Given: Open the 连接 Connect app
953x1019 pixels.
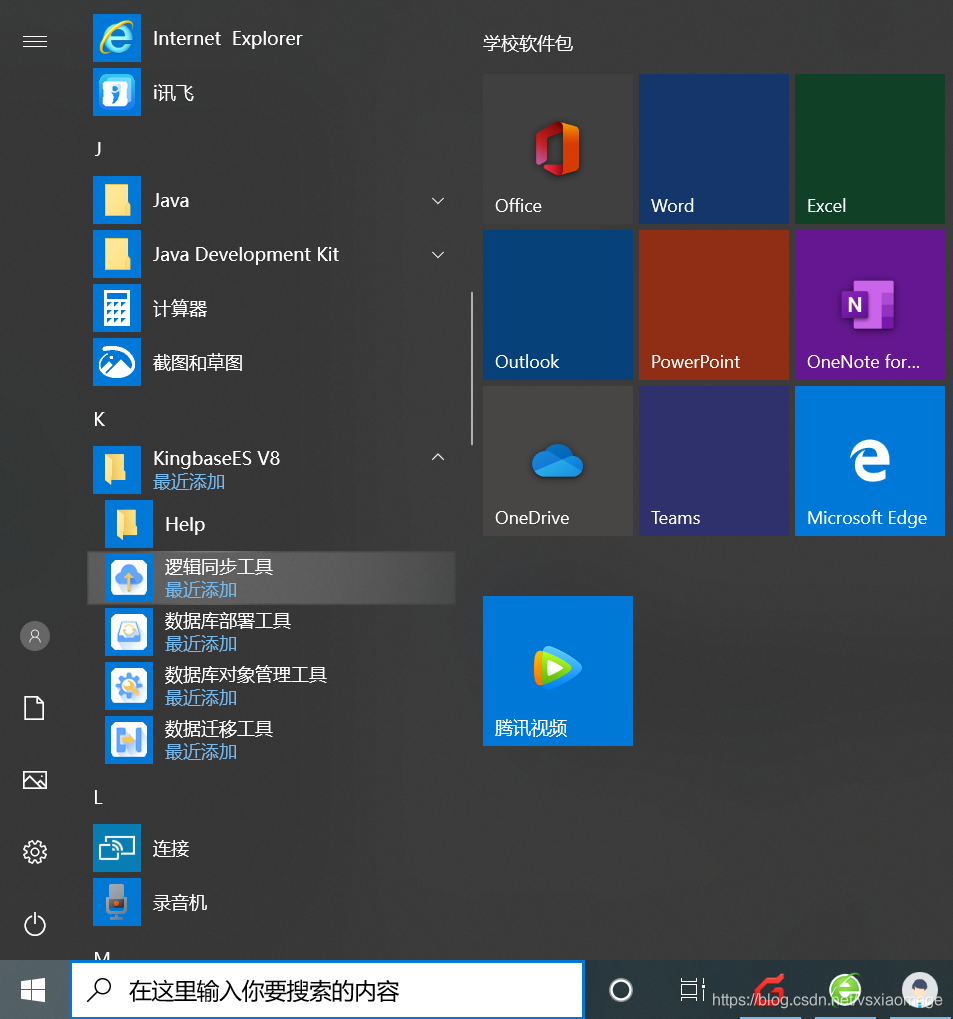Looking at the screenshot, I should point(272,848).
